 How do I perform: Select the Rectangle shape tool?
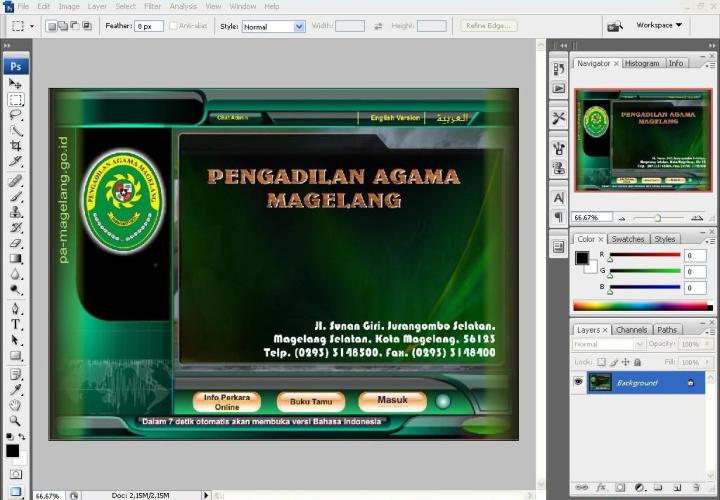[15, 355]
